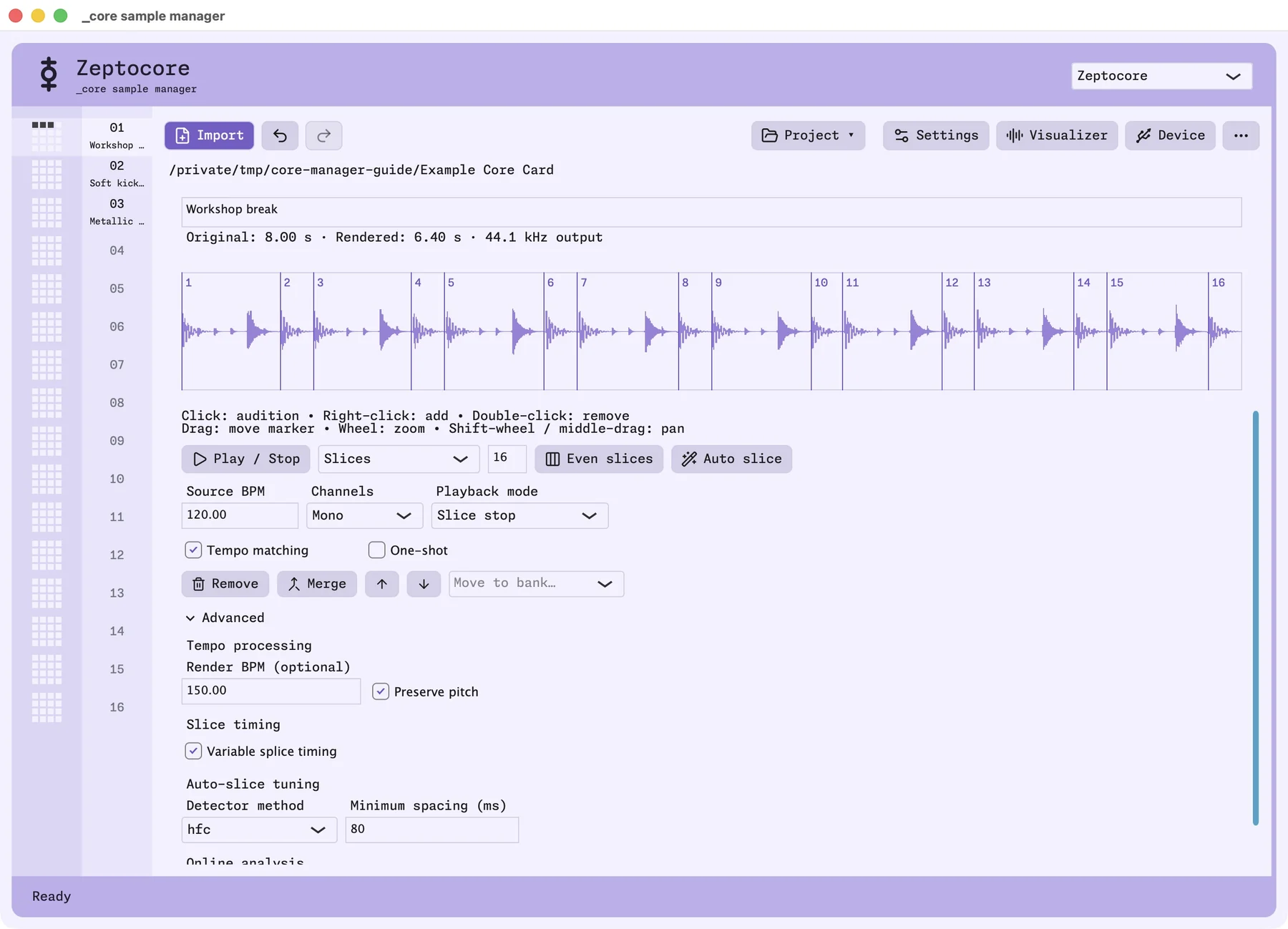
Task: Apply Even slices
Action: pos(599,459)
